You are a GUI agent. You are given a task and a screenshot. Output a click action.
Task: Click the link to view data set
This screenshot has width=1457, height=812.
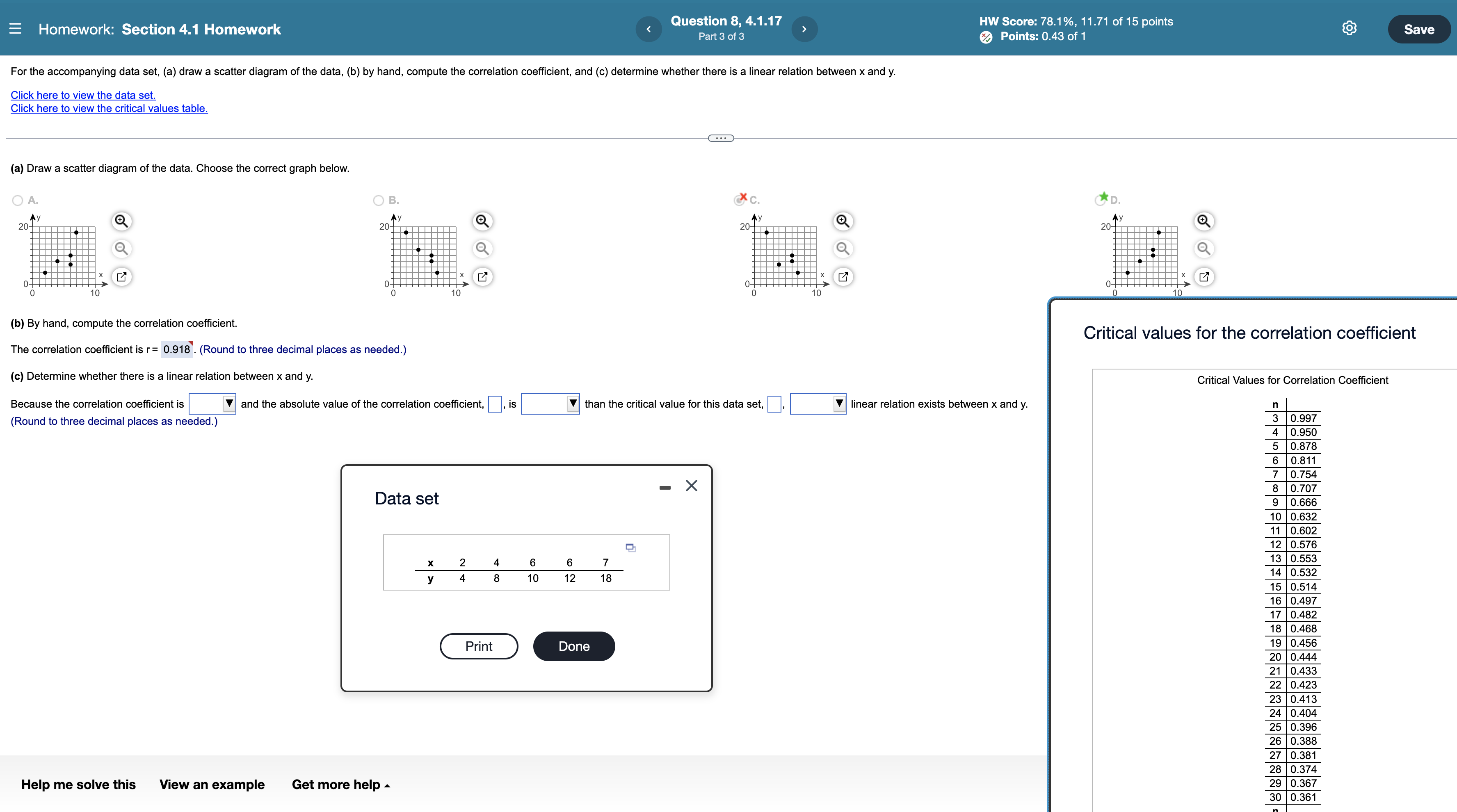83,95
